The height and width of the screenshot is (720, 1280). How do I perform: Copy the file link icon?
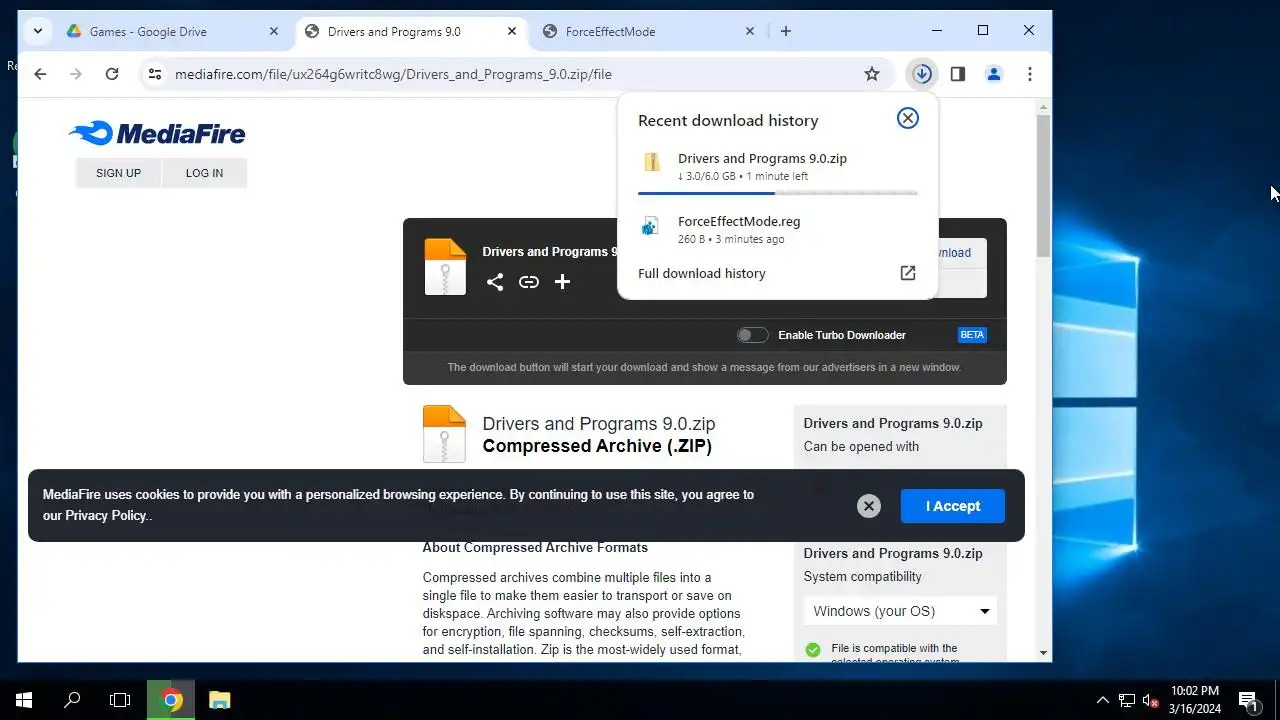point(529,282)
